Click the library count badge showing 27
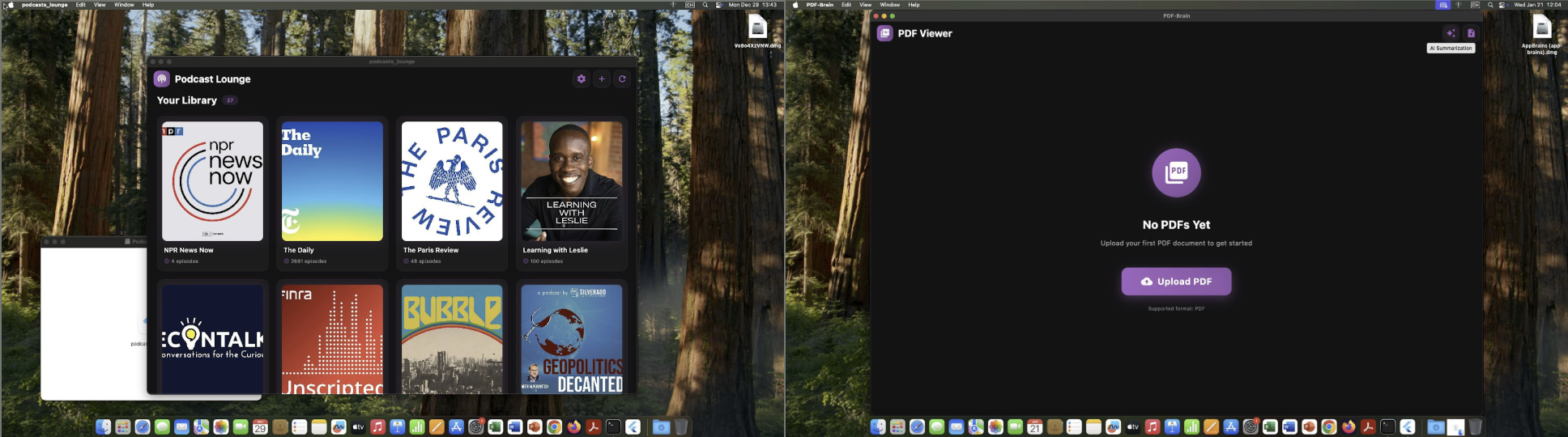Viewport: 1568px width, 437px height. click(x=230, y=100)
